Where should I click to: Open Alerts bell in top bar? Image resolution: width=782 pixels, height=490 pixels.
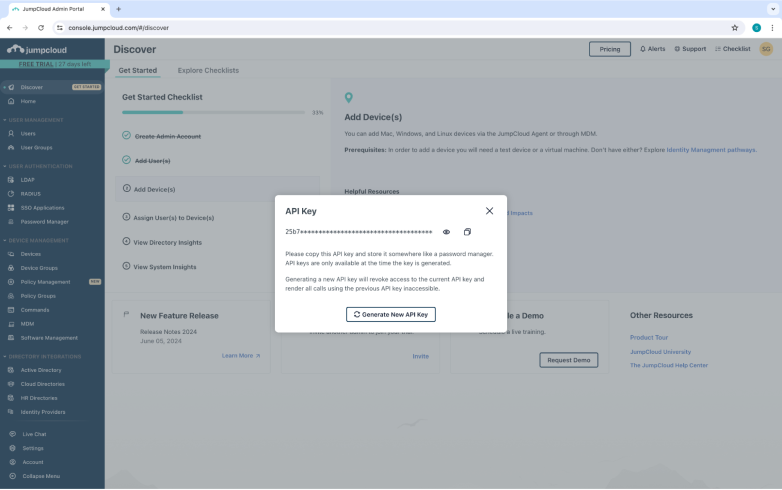652,49
